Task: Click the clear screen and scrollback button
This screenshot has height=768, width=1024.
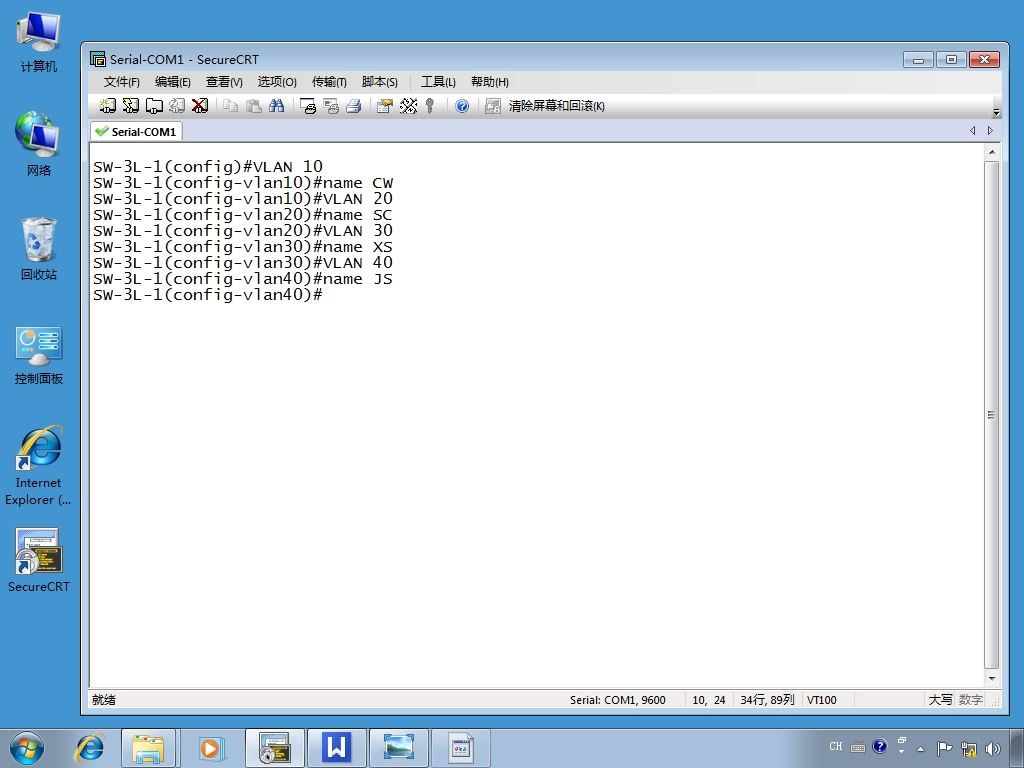Action: [545, 106]
